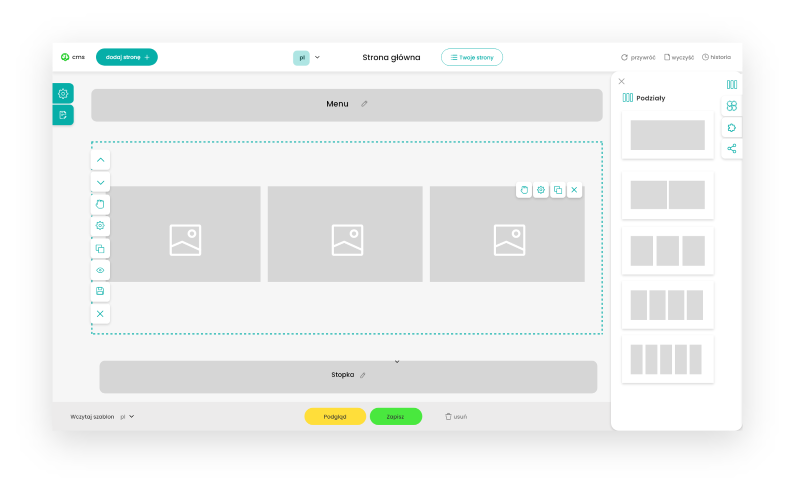Click the share icon in the right sidebar
The image size is (795, 494).
pos(732,149)
